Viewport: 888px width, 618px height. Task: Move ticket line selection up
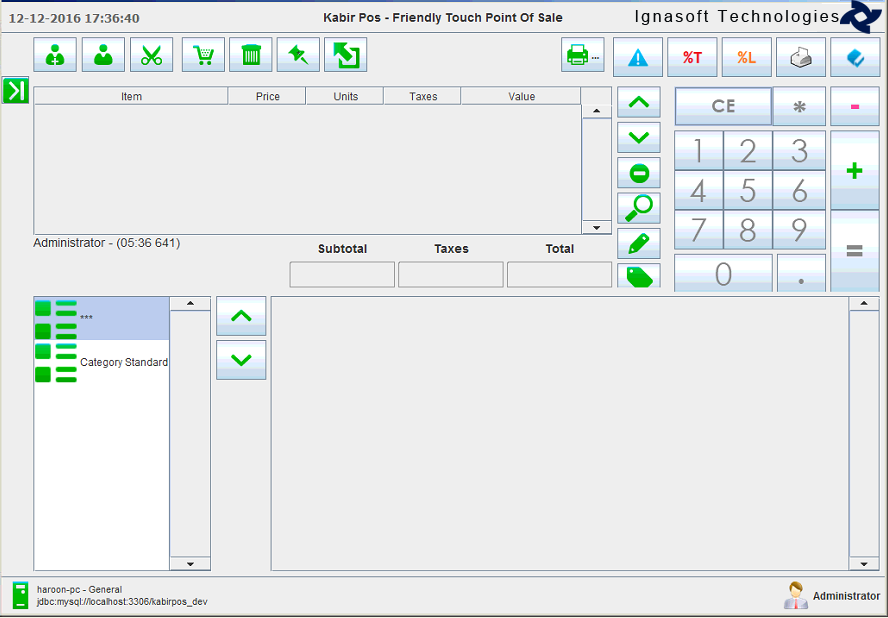pos(639,103)
